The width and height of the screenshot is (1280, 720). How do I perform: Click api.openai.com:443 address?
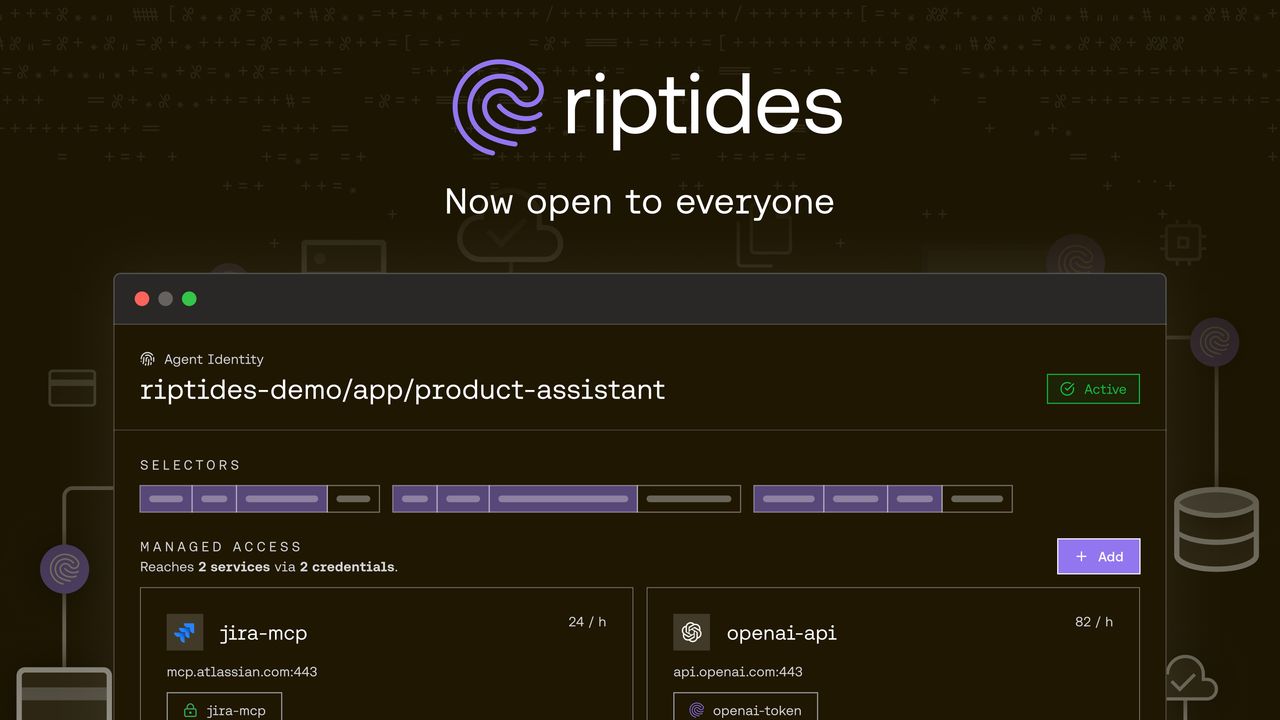(738, 671)
